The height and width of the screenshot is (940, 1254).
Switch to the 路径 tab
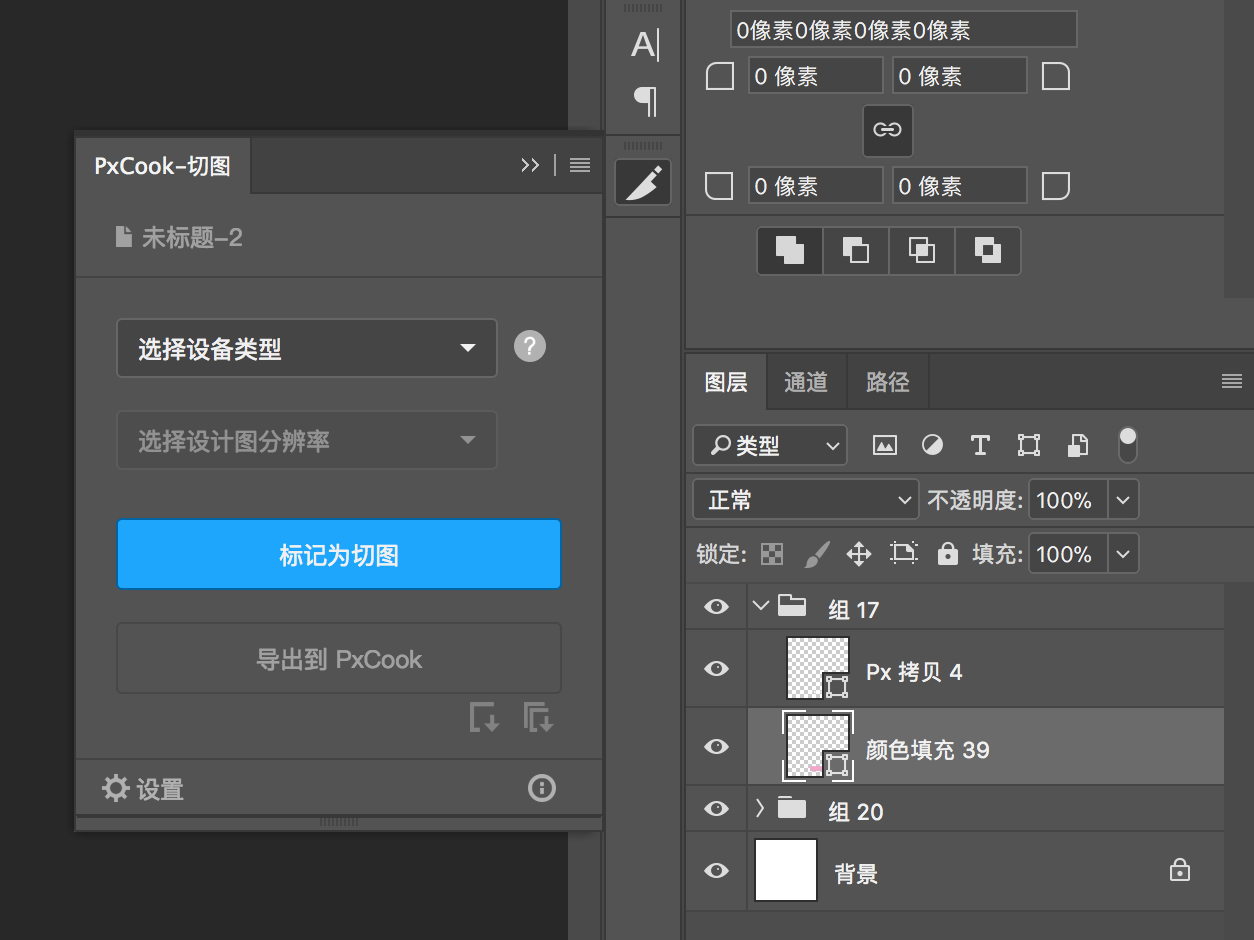tap(888, 382)
